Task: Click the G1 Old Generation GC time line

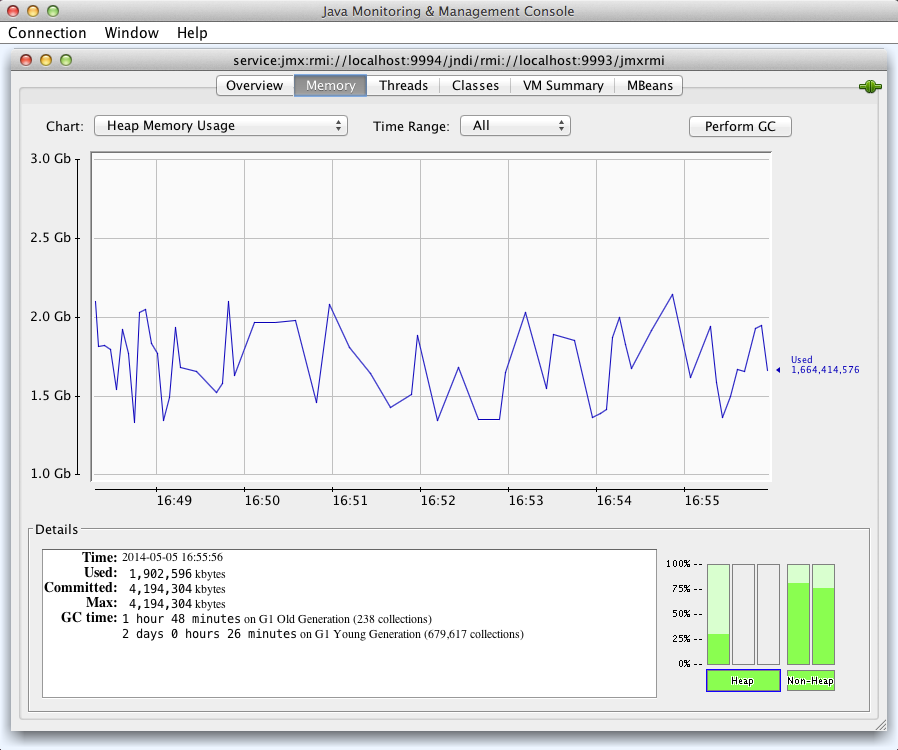Action: pyautogui.click(x=277, y=619)
